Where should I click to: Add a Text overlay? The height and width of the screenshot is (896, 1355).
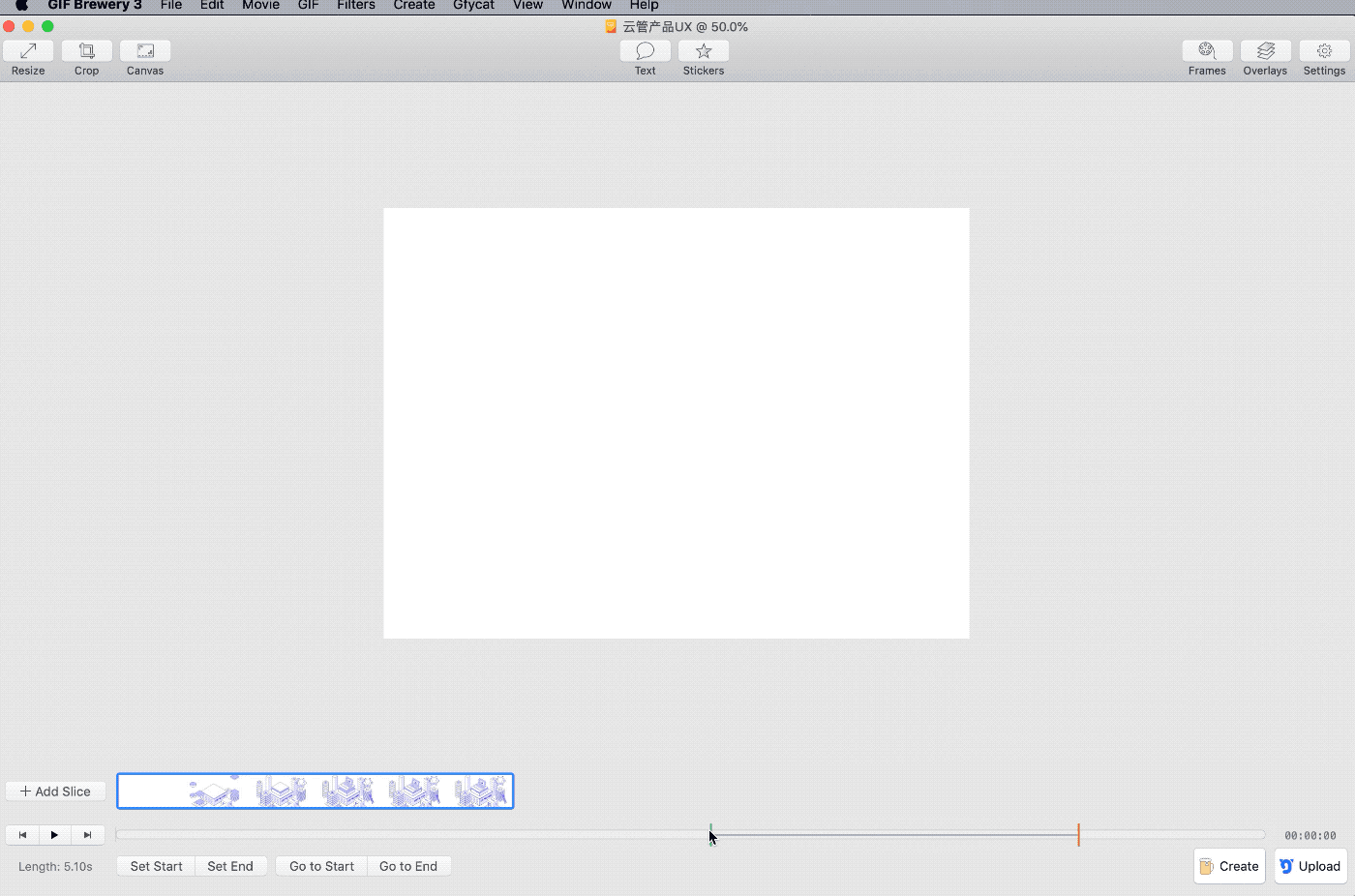pos(646,51)
